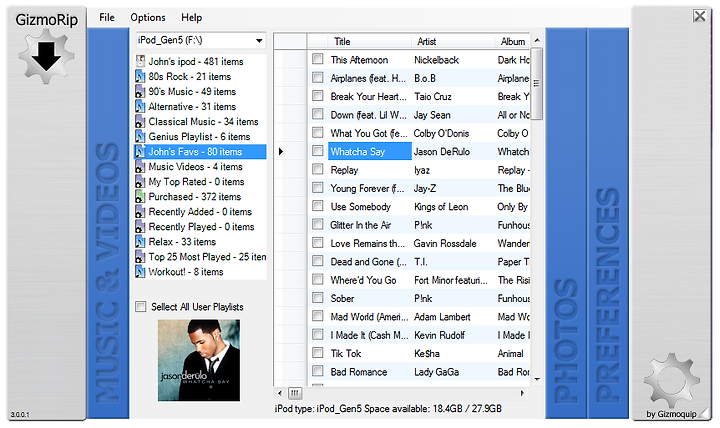
Task: Switch to the Preferences tab
Action: [608, 223]
